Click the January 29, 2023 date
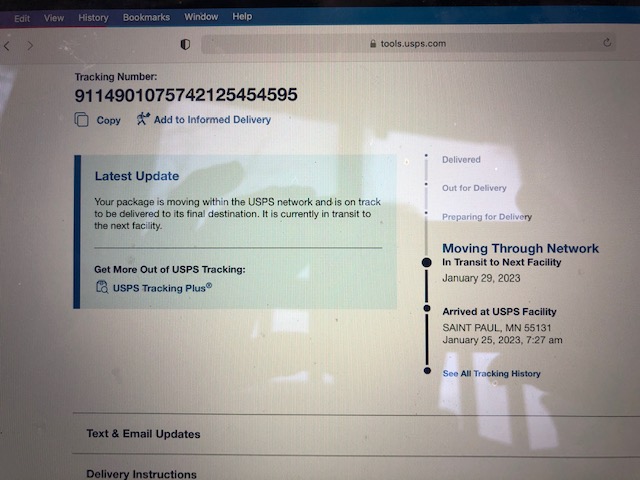Image resolution: width=640 pixels, height=480 pixels. click(x=481, y=278)
